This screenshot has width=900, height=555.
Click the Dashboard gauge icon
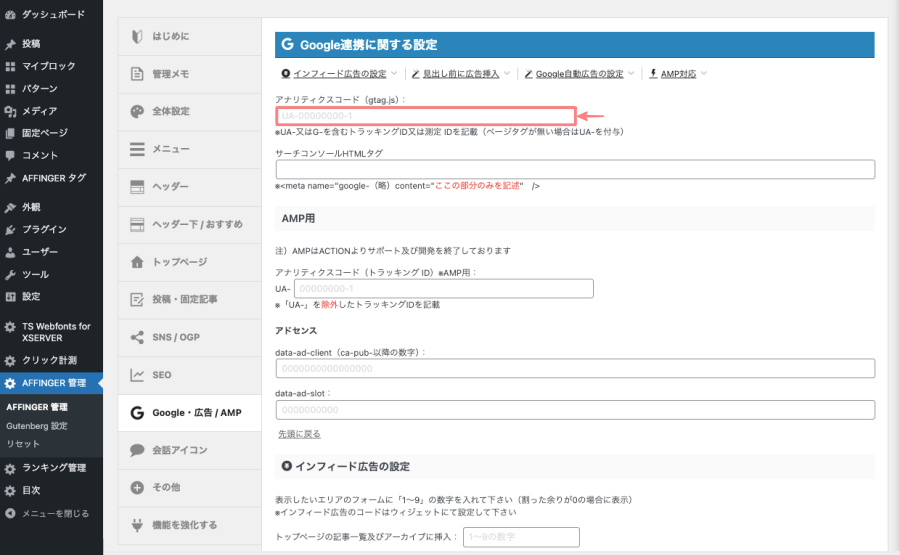[10, 15]
